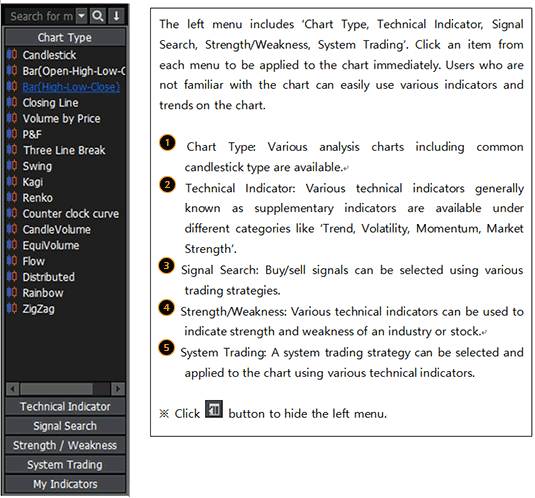Open the My Indicators menu section
This screenshot has height=498, width=535.
tap(65, 484)
